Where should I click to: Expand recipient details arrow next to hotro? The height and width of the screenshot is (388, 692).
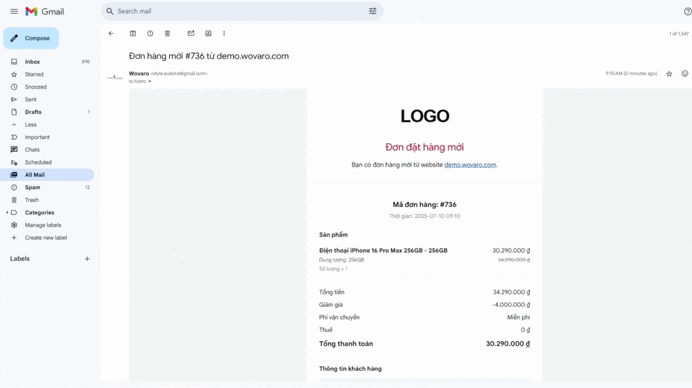pos(150,81)
